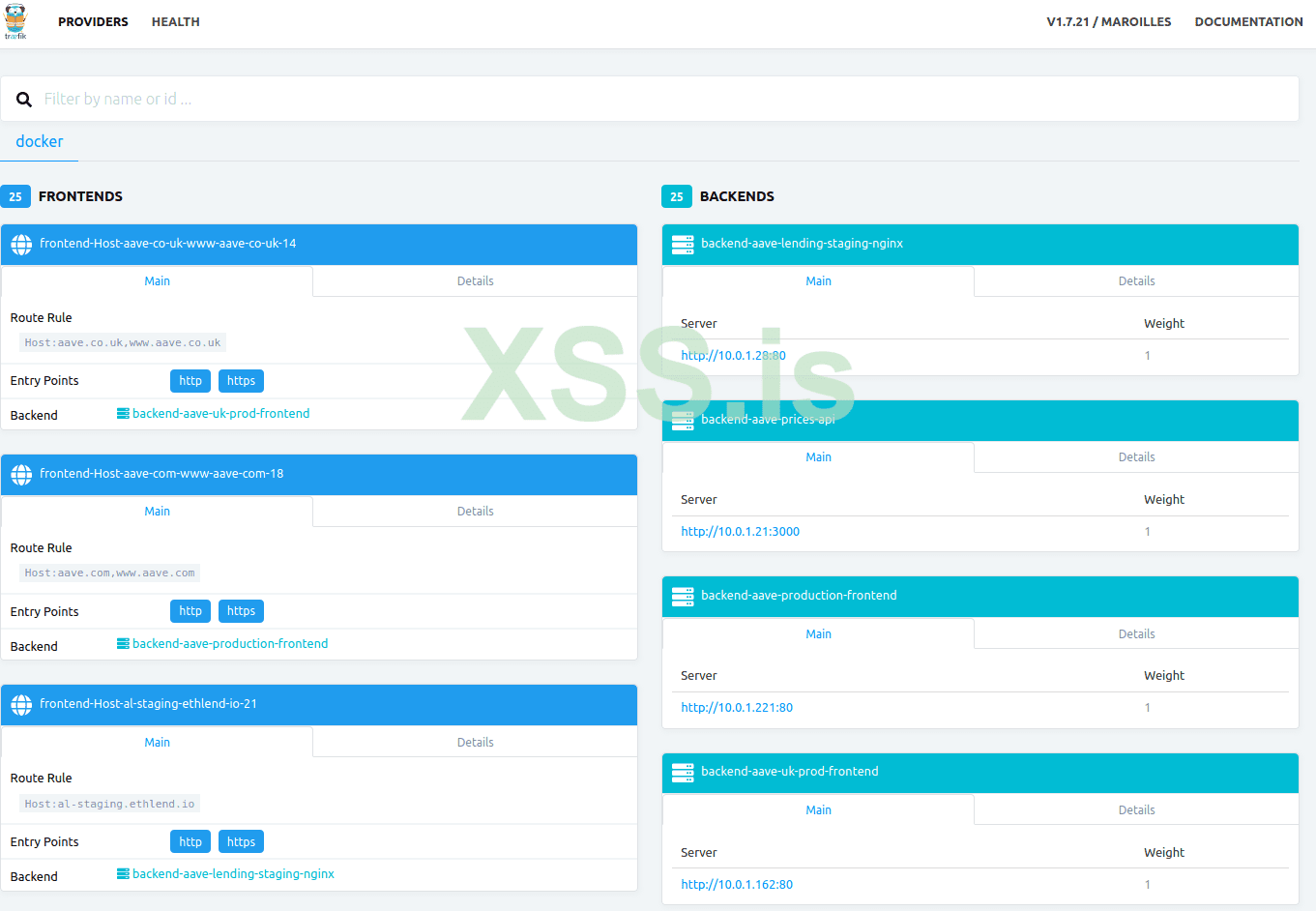Open Main tab of backend-aave-prices-api
The width and height of the screenshot is (1316, 911).
click(818, 457)
